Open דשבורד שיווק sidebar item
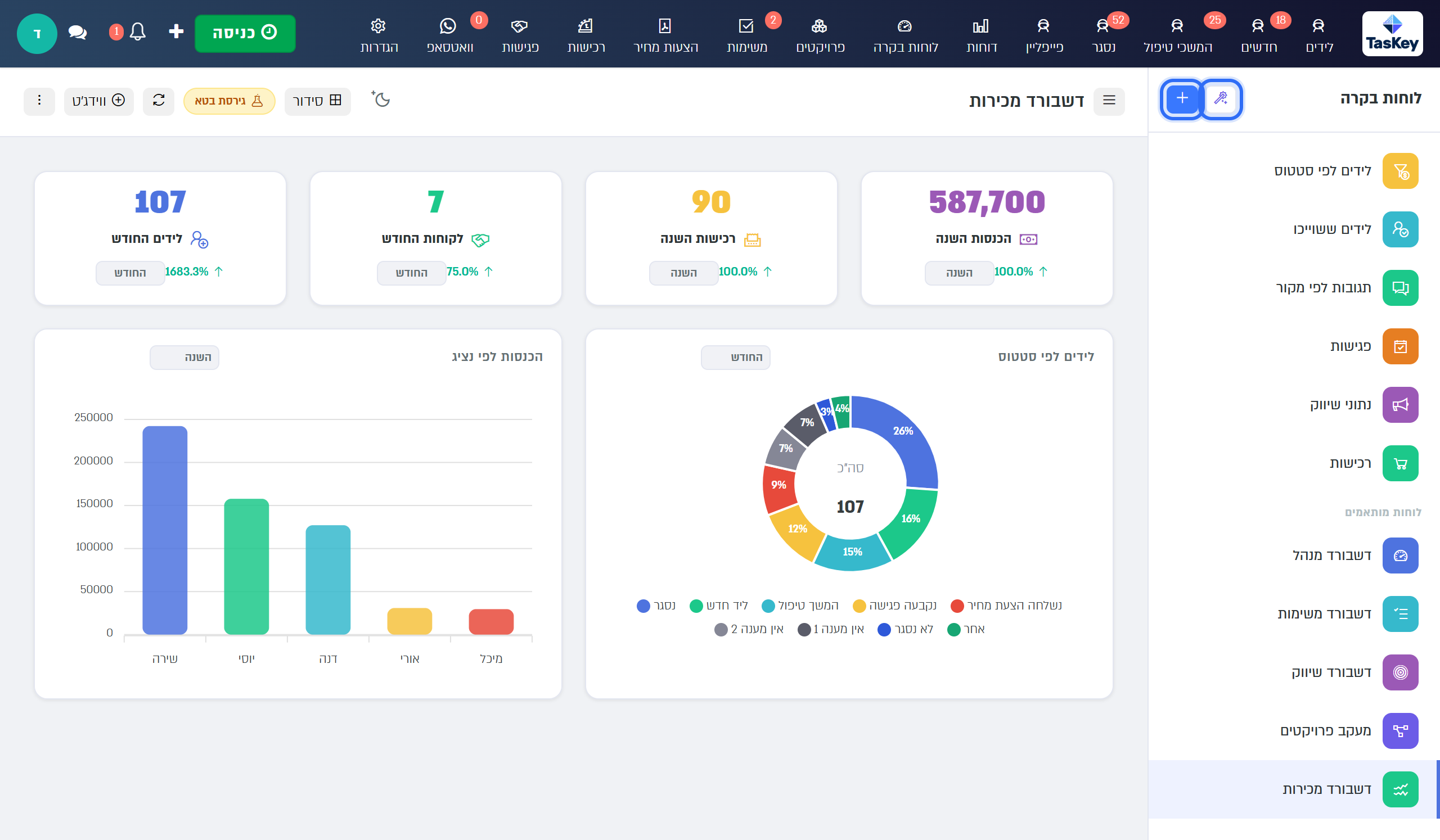Image resolution: width=1440 pixels, height=840 pixels. 1294,672
